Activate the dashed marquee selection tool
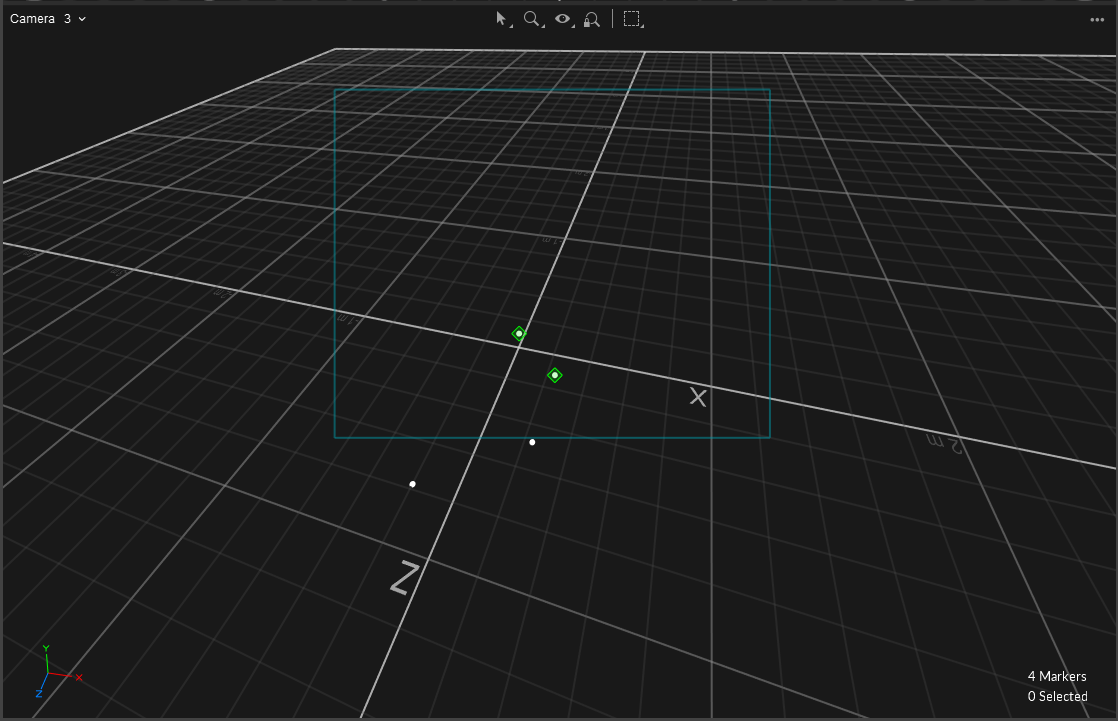1118x721 pixels. (632, 19)
